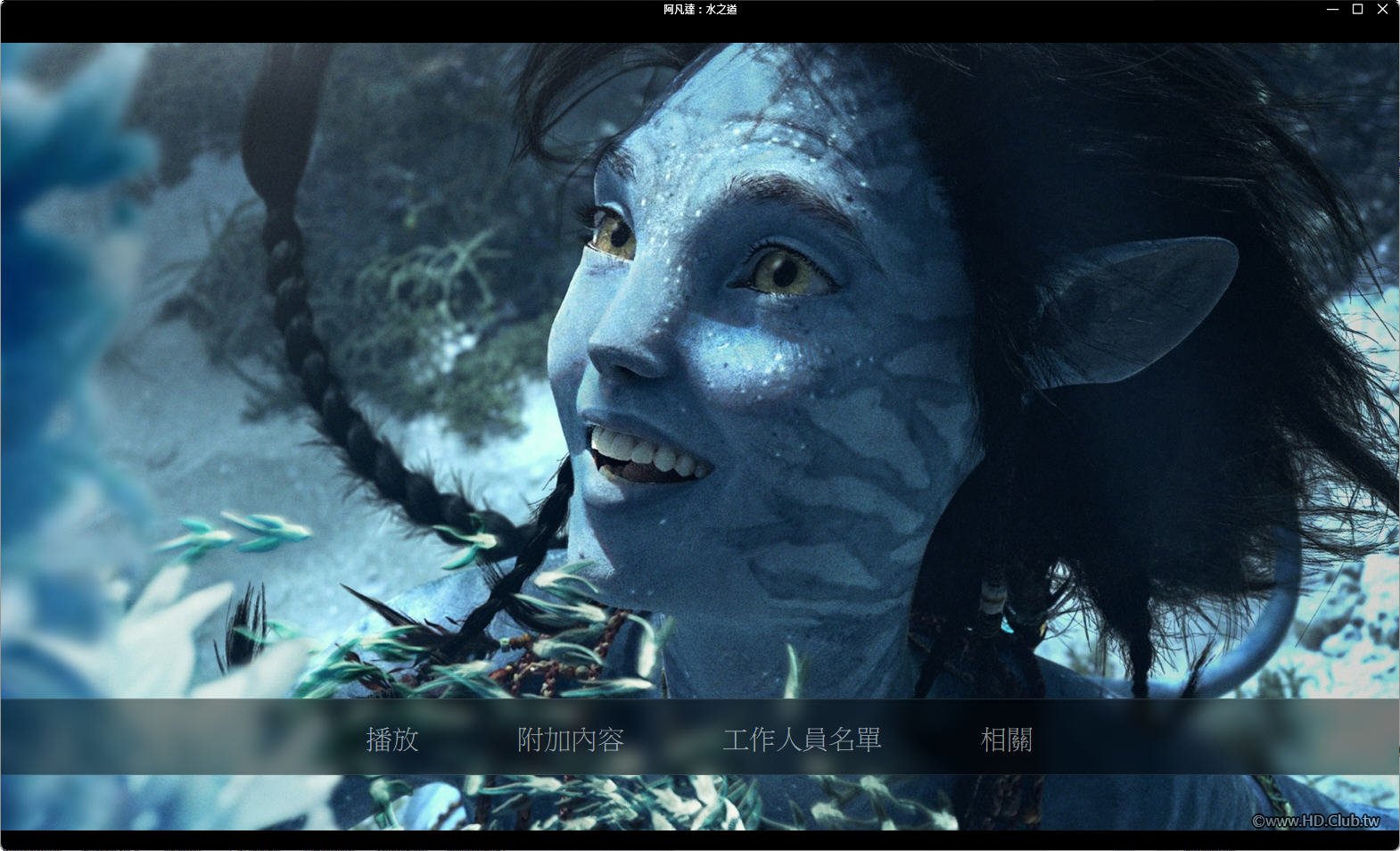Close the 阿凡達：水之道 window
The width and height of the screenshot is (1400, 851).
click(x=1383, y=10)
